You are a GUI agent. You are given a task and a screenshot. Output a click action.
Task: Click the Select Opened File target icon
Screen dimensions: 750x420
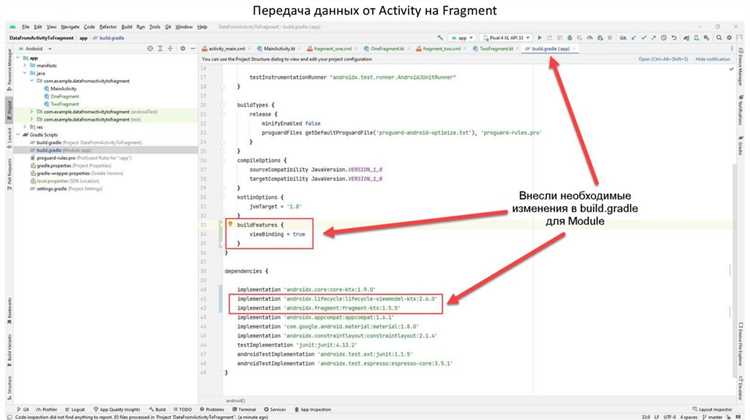[150, 49]
